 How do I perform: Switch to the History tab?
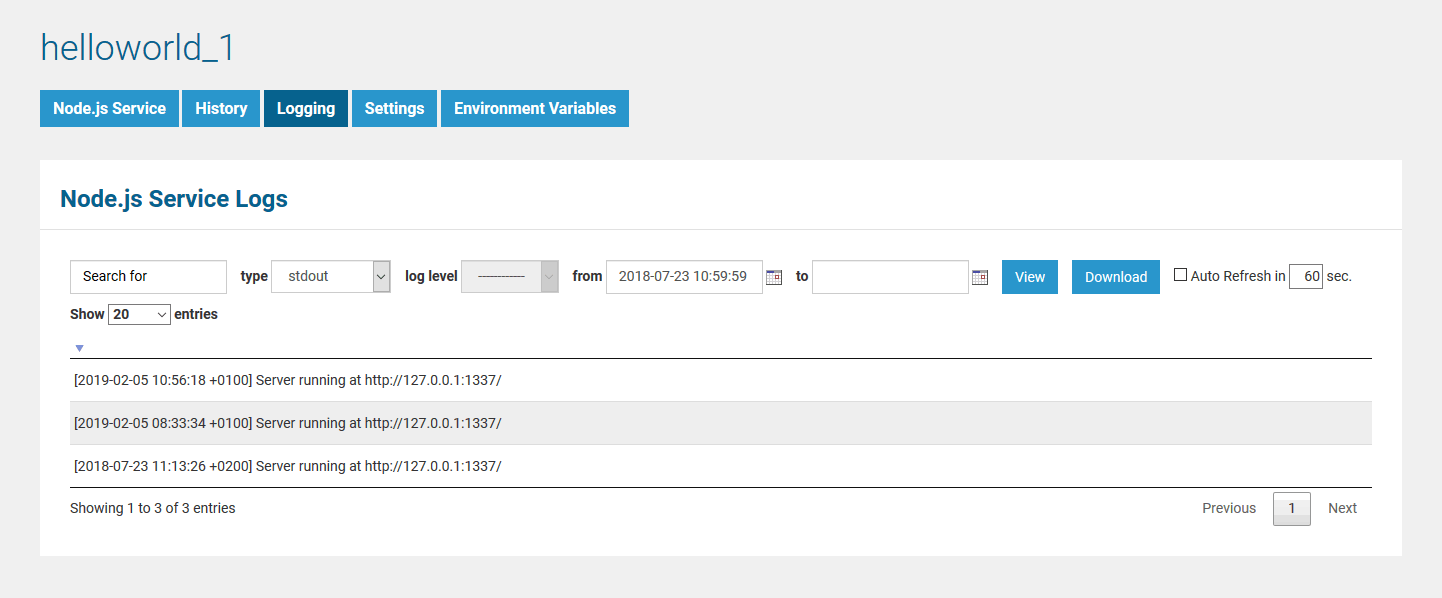220,108
